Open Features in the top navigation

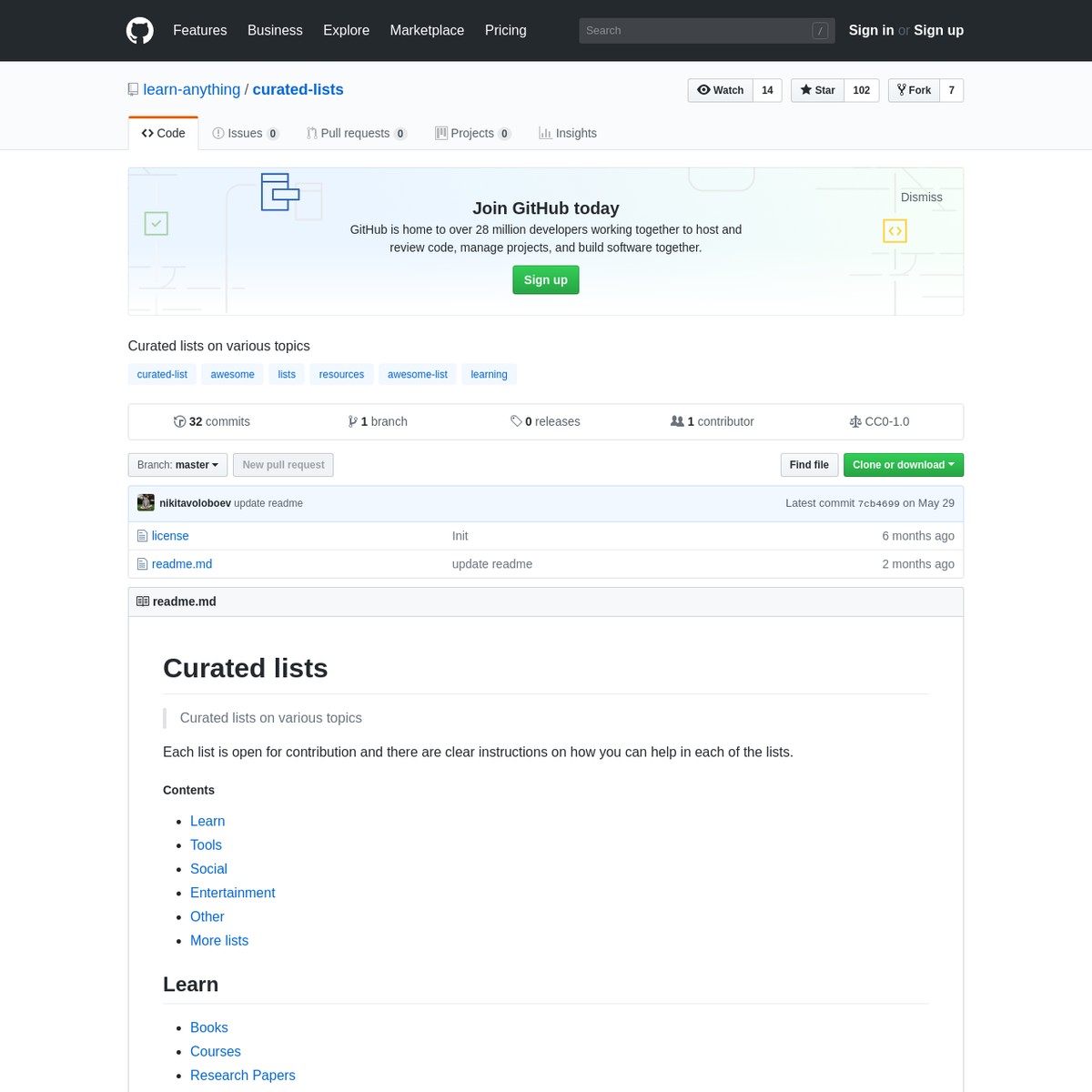coord(200,30)
